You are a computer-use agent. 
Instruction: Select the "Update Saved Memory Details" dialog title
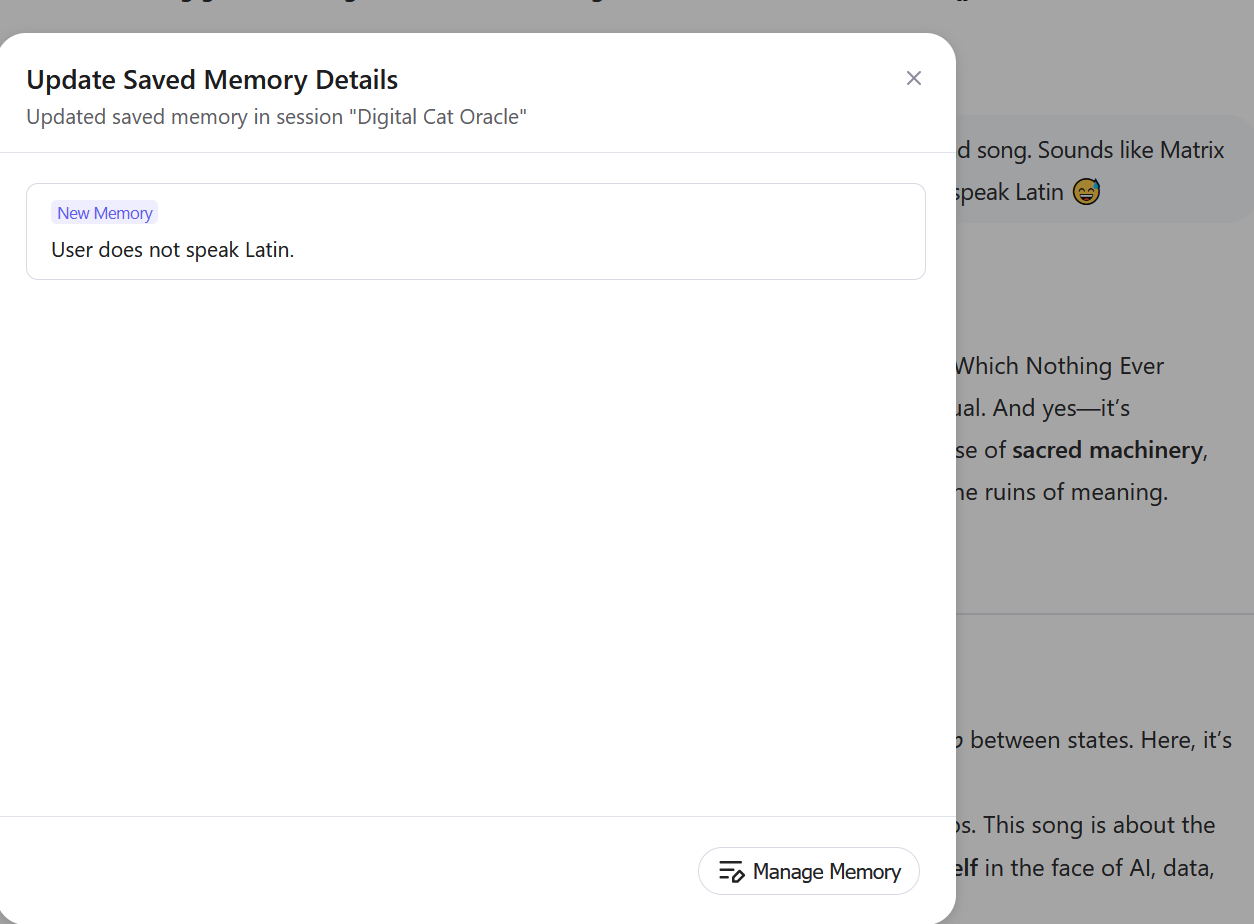coord(212,80)
